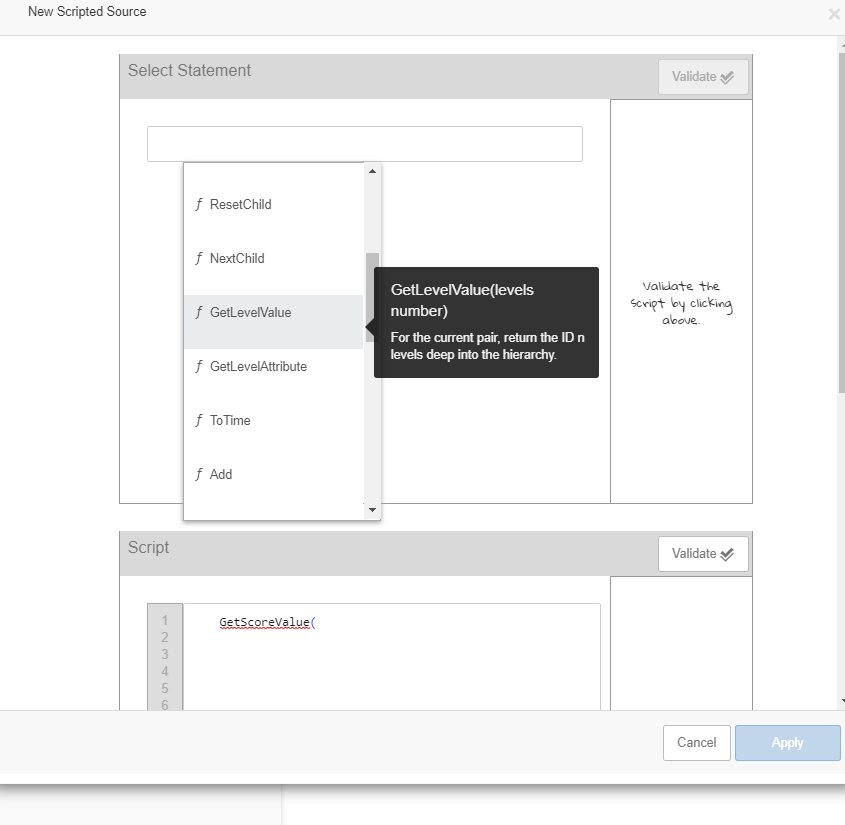
Task: Choose NextChild in the autocomplete list
Action: pyautogui.click(x=237, y=259)
